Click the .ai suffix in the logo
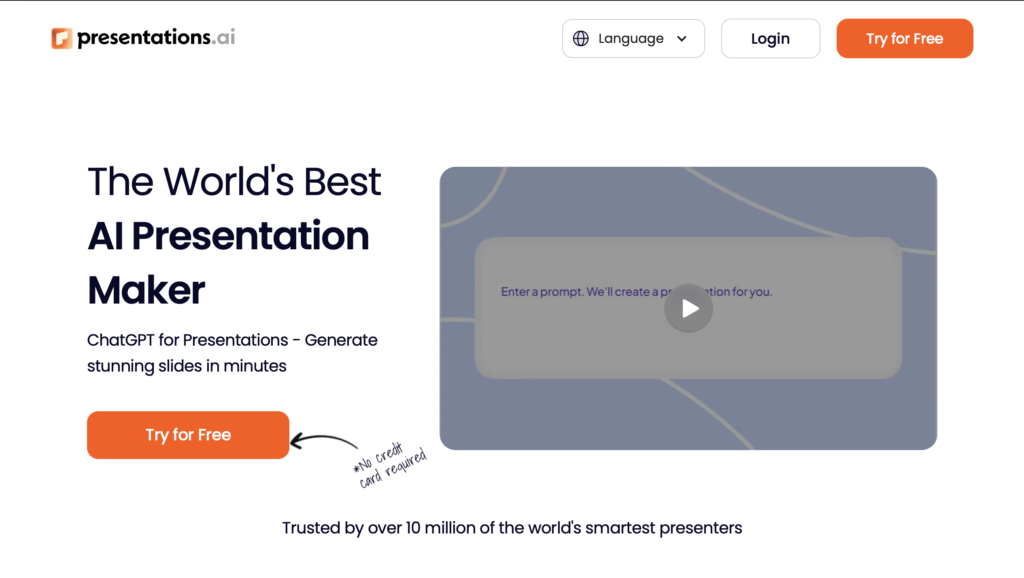Image resolution: width=1024 pixels, height=578 pixels. [225, 38]
